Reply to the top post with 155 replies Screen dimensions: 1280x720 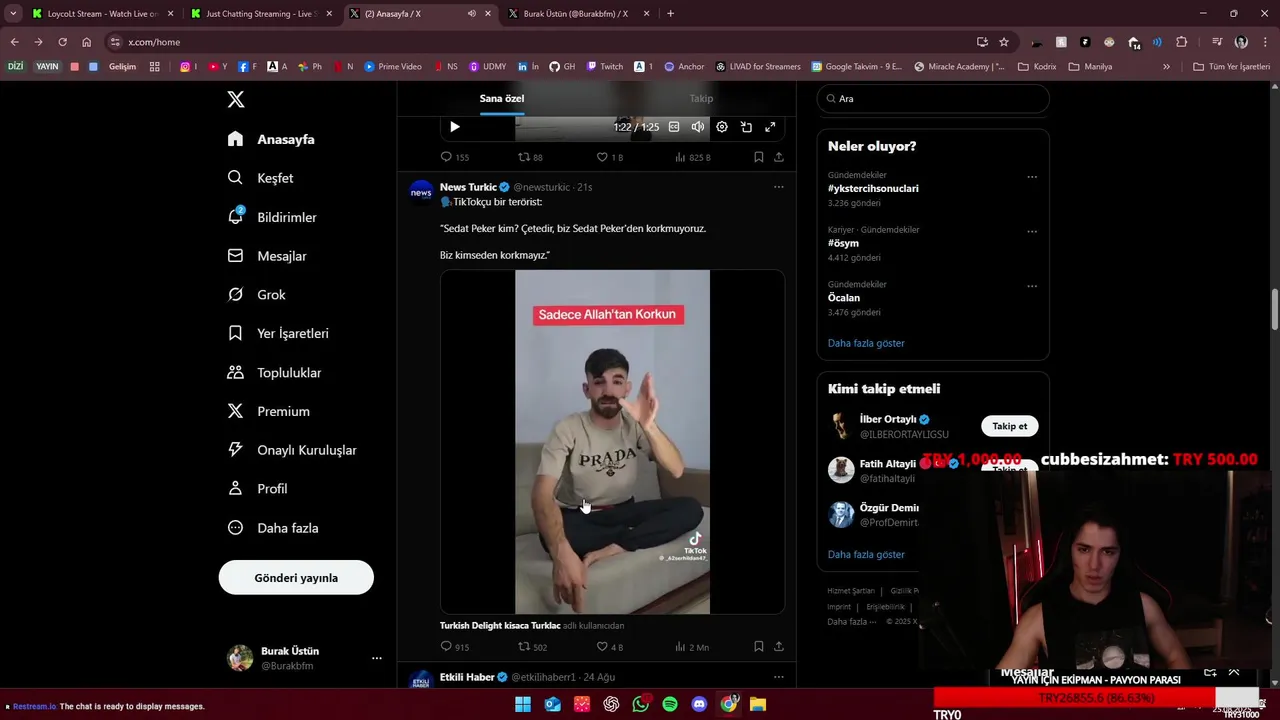(x=455, y=157)
